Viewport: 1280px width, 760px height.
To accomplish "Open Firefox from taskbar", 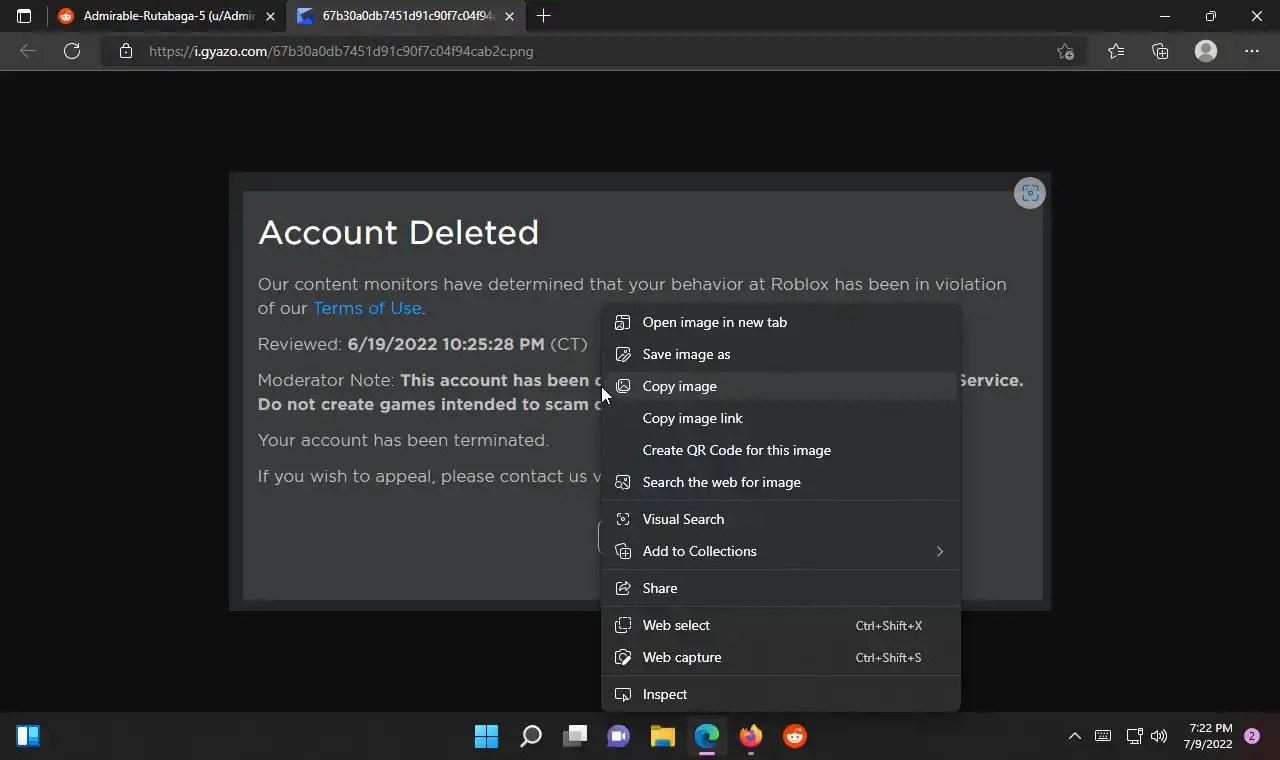I will 751,736.
